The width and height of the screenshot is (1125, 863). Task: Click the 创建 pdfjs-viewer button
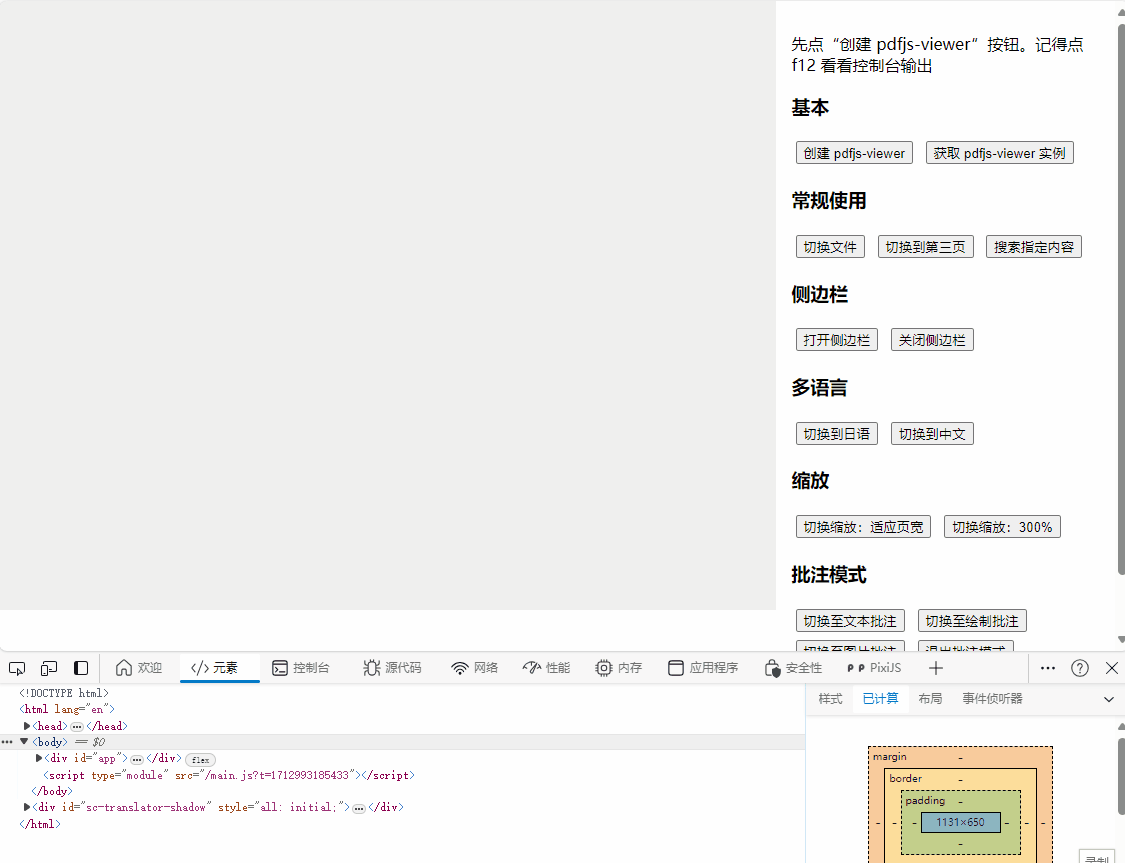[854, 153]
